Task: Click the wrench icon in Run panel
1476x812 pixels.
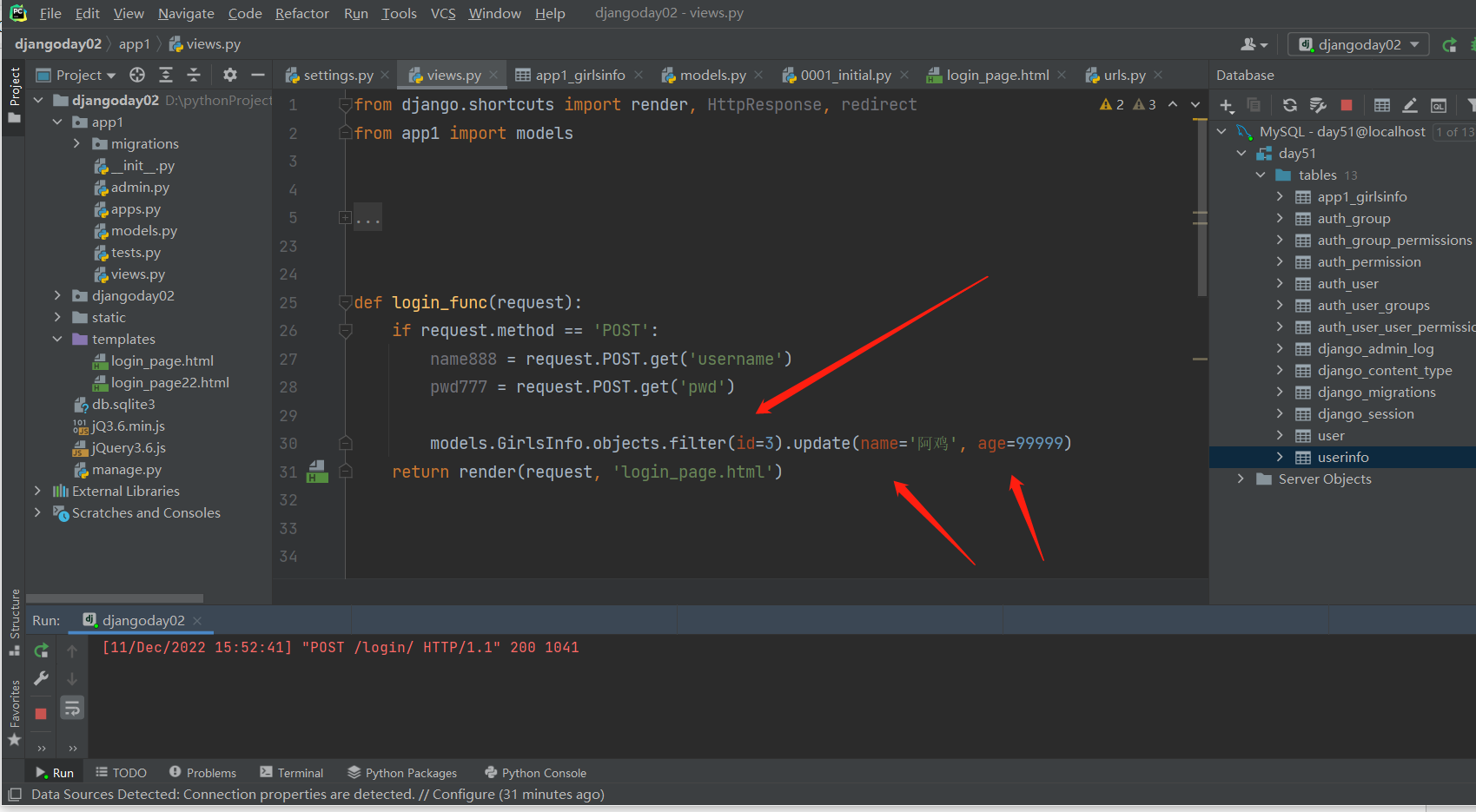Action: tap(41, 678)
